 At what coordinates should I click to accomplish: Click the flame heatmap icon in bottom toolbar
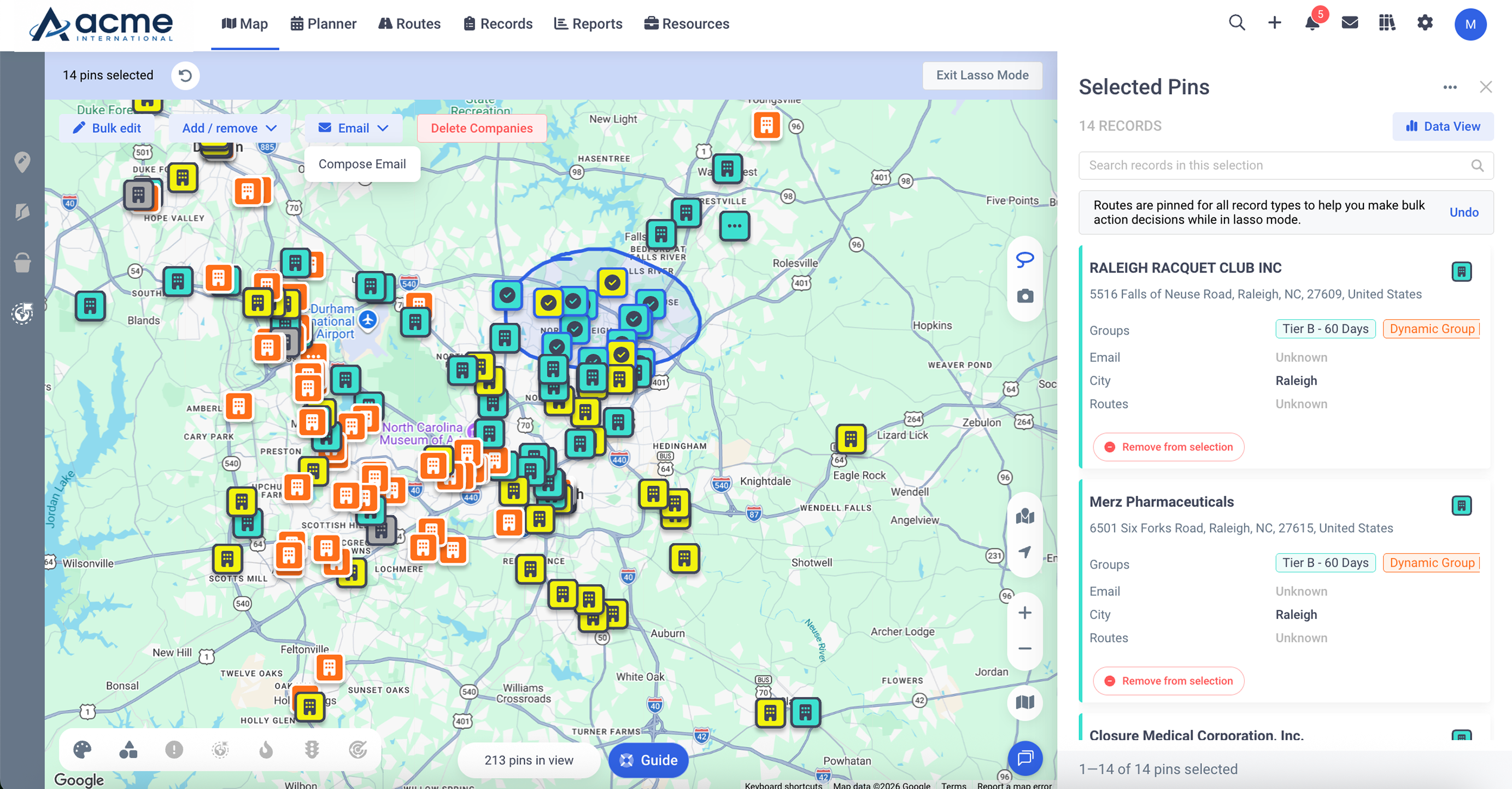point(266,750)
